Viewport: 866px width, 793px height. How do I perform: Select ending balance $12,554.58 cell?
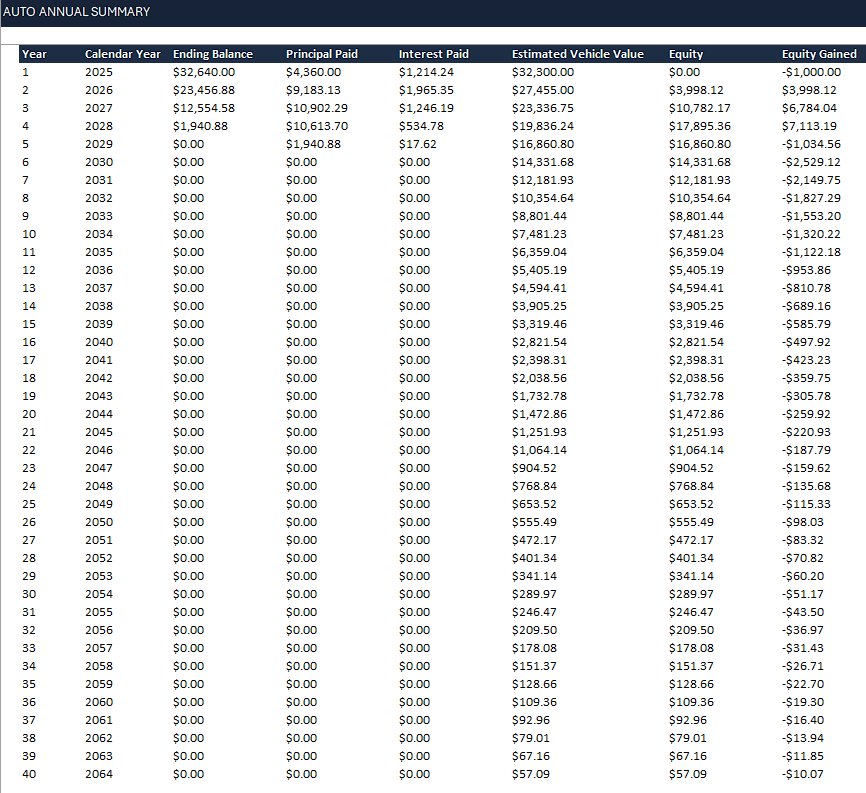click(x=204, y=108)
